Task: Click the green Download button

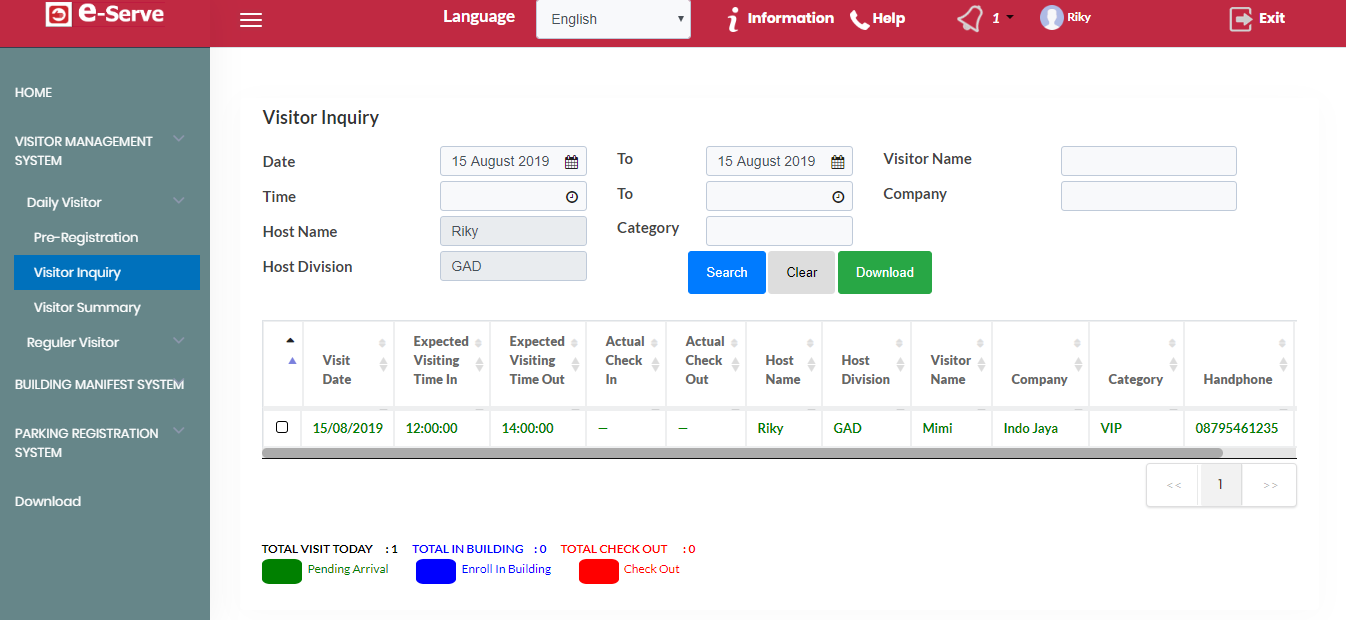Action: 884,272
